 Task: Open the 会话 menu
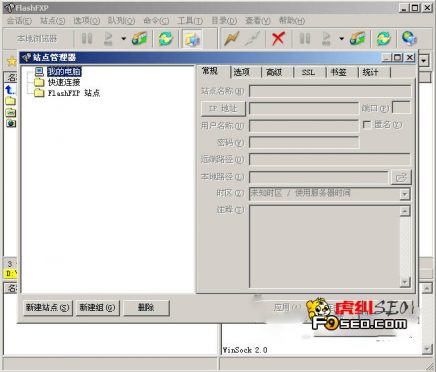click(19, 21)
